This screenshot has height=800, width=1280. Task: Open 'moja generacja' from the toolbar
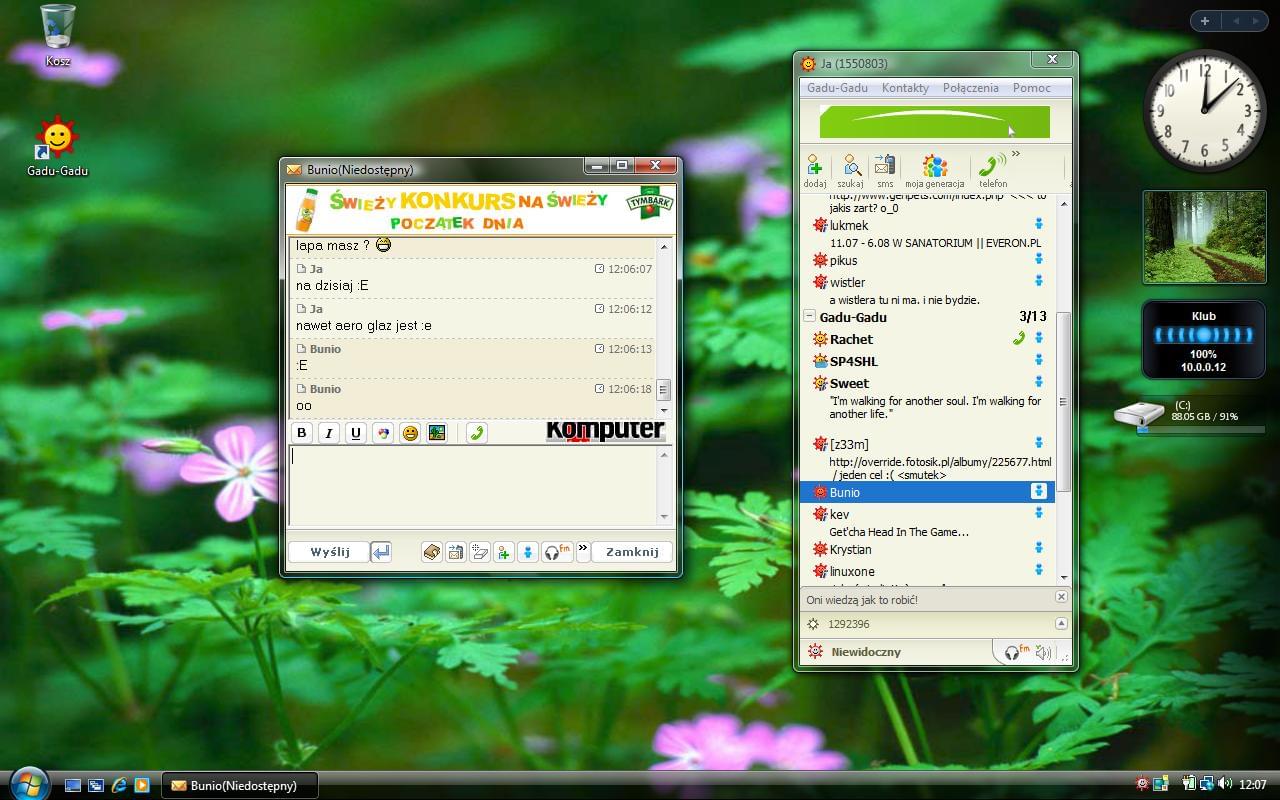(934, 169)
